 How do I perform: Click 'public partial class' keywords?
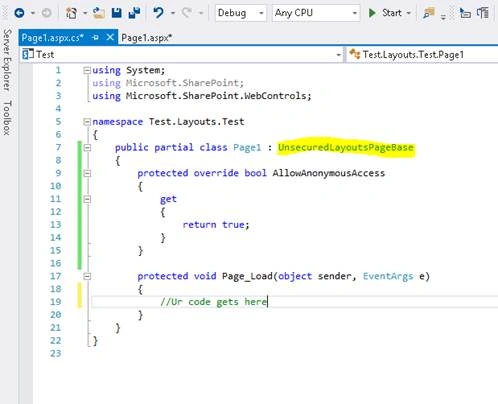pos(171,147)
